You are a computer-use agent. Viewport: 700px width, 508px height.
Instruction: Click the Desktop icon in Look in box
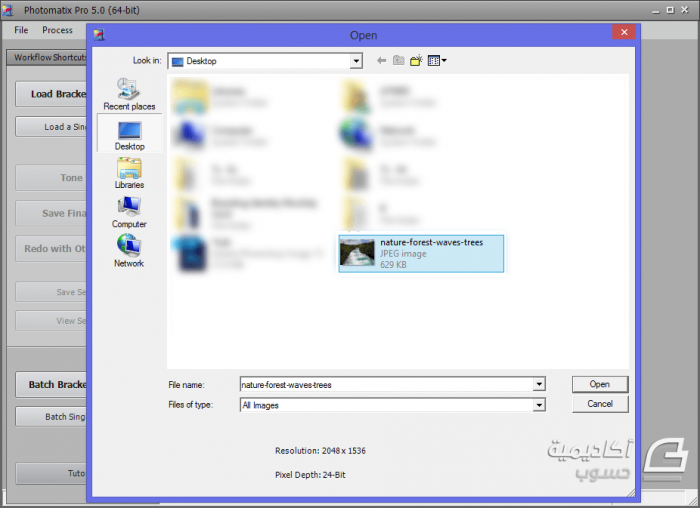point(177,62)
